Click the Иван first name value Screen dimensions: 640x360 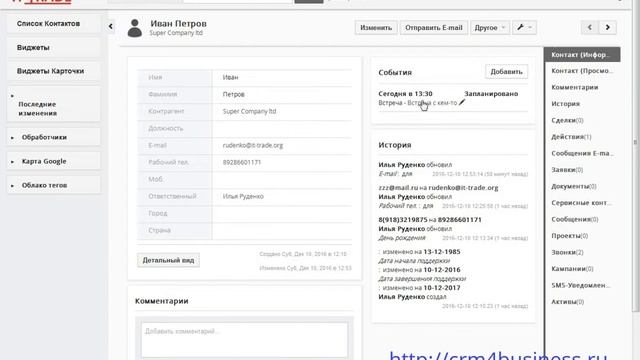230,77
